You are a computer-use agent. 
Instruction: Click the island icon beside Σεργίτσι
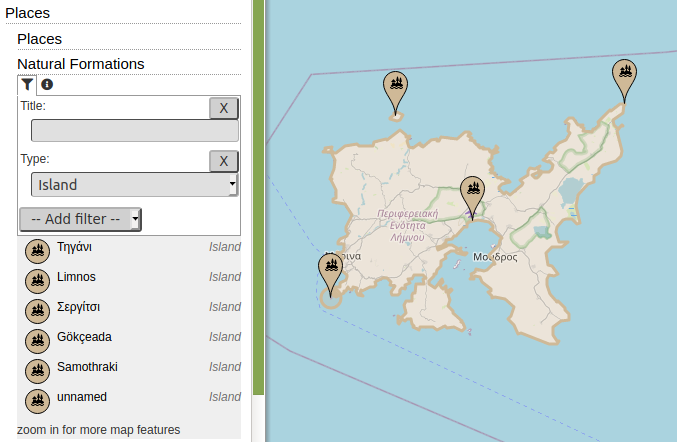click(38, 311)
